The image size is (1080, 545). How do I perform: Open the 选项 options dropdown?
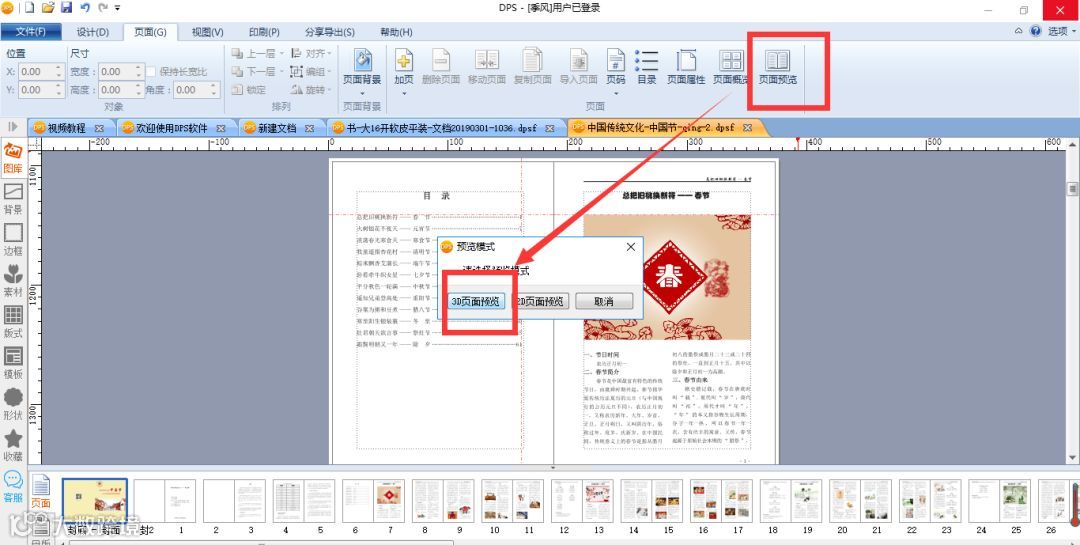coord(1062,31)
